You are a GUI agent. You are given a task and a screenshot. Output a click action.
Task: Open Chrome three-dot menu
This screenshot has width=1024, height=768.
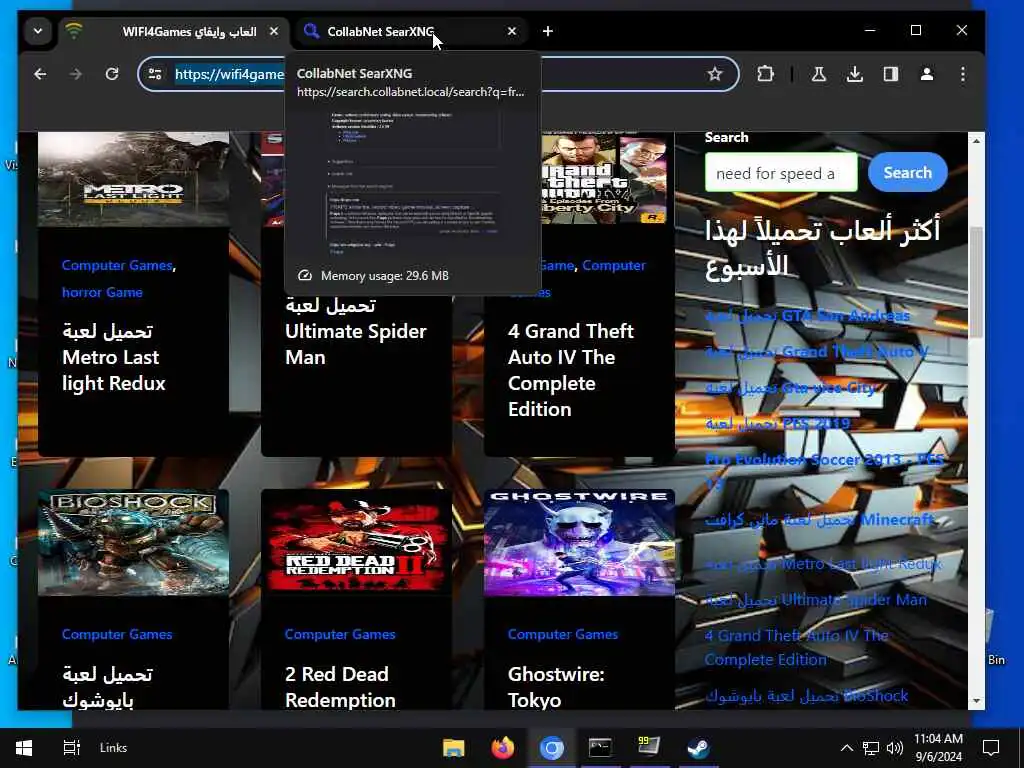pos(963,74)
